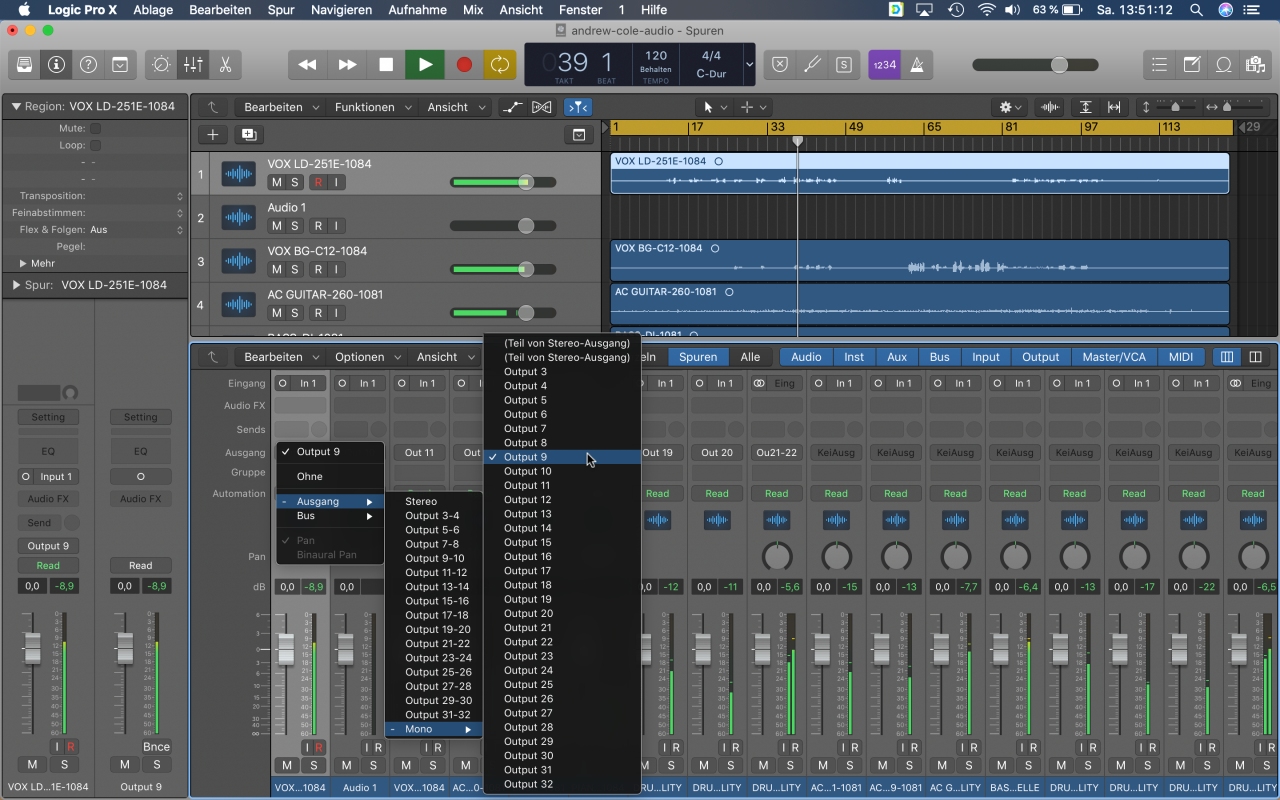Screen dimensions: 1280x800
Task: Collapse the Region inspector section
Action: pyautogui.click(x=17, y=106)
